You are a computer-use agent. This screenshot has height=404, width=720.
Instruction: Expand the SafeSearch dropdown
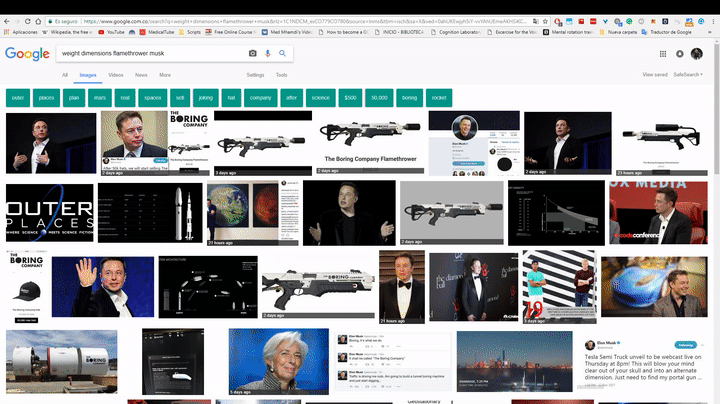(x=687, y=74)
